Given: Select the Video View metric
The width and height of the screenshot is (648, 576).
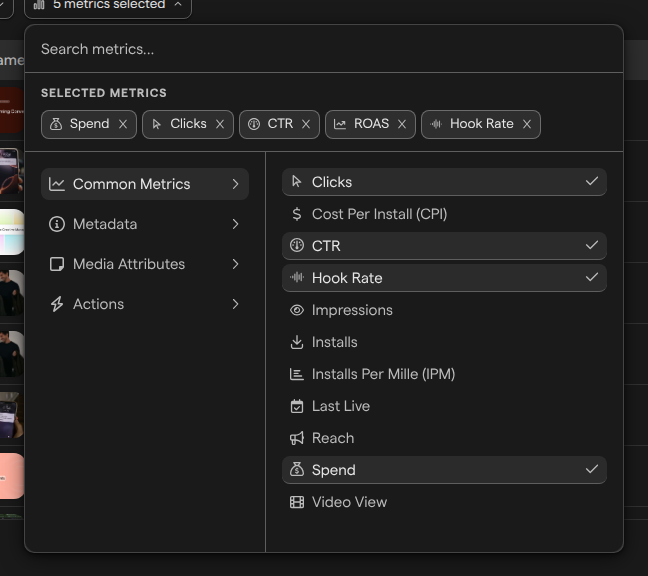Looking at the screenshot, I should click(444, 502).
